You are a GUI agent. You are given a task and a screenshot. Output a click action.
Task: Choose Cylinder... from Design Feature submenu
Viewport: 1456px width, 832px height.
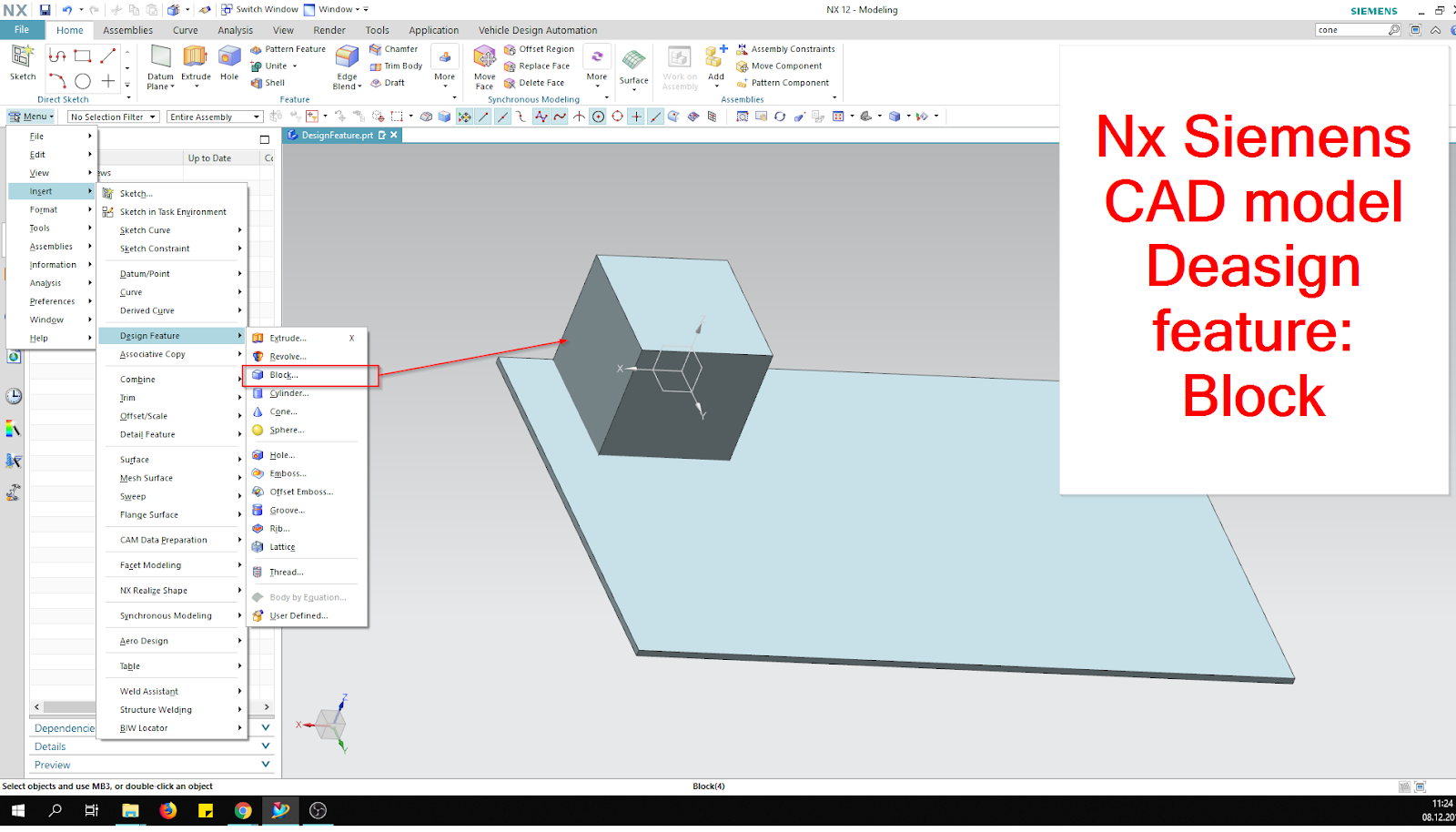pyautogui.click(x=308, y=393)
